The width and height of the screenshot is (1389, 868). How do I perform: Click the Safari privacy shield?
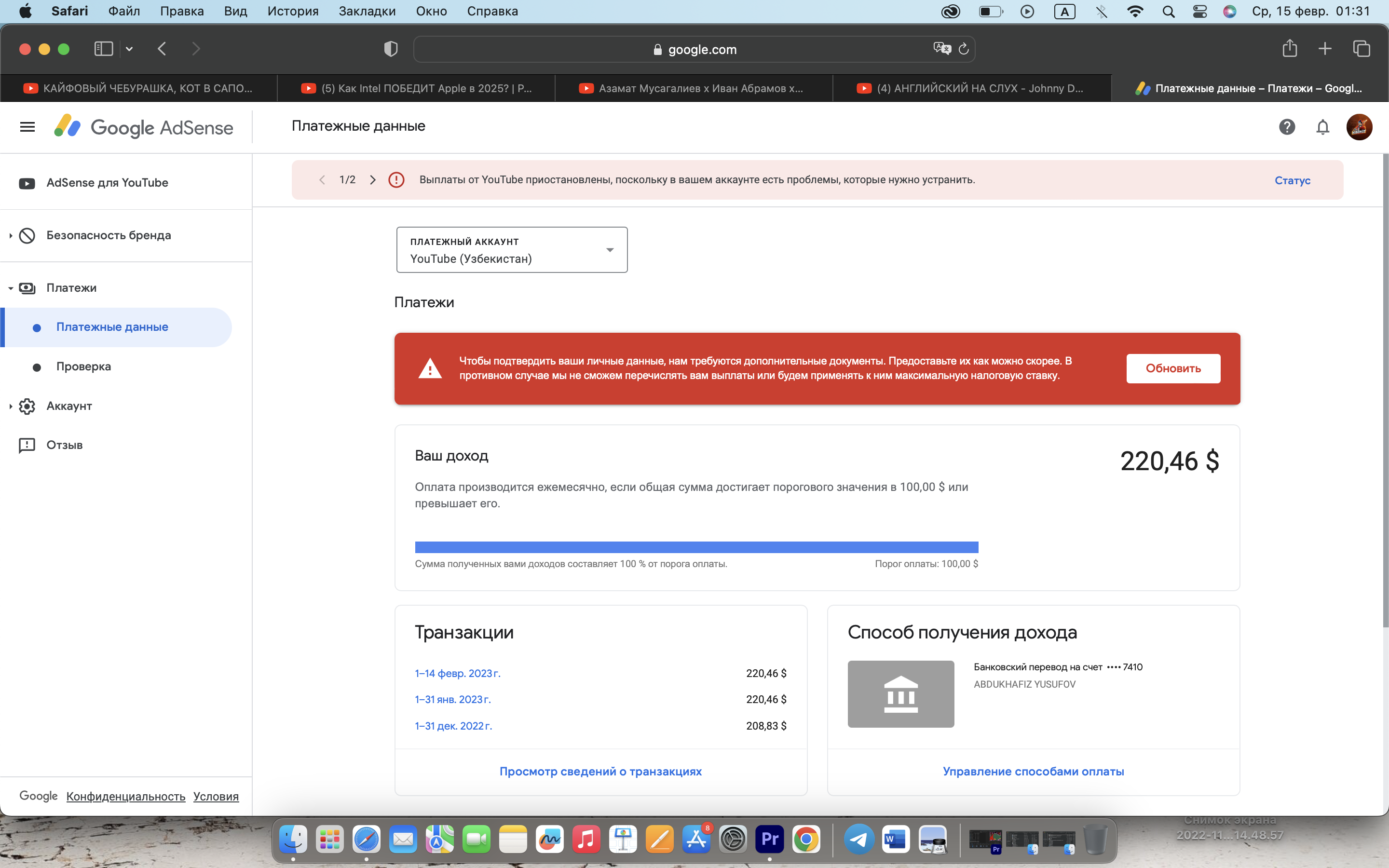(390, 49)
